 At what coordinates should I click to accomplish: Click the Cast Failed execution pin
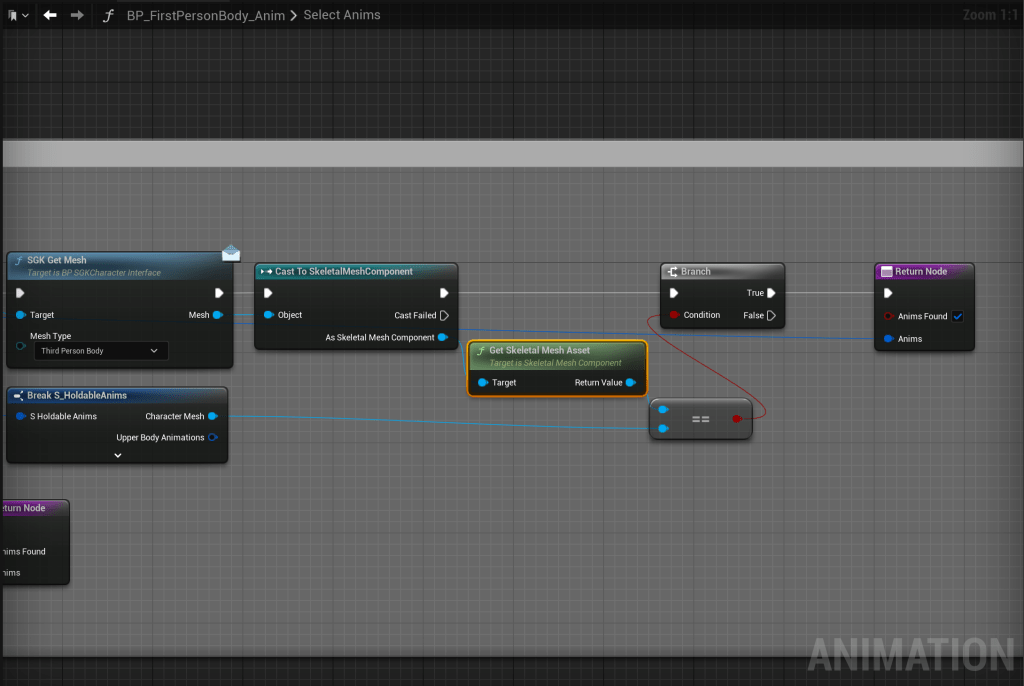coord(444,315)
